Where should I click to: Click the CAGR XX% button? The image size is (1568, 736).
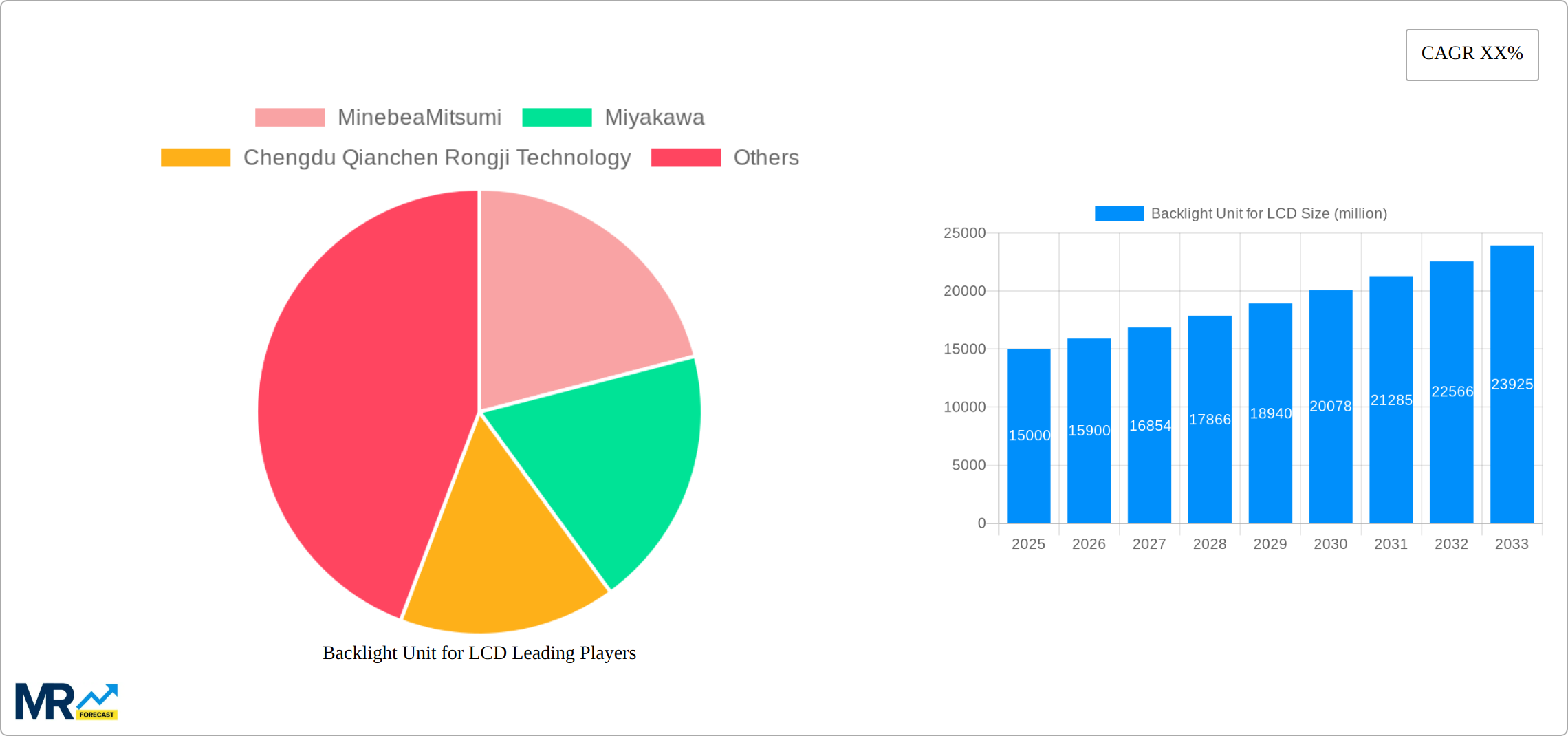click(x=1471, y=53)
